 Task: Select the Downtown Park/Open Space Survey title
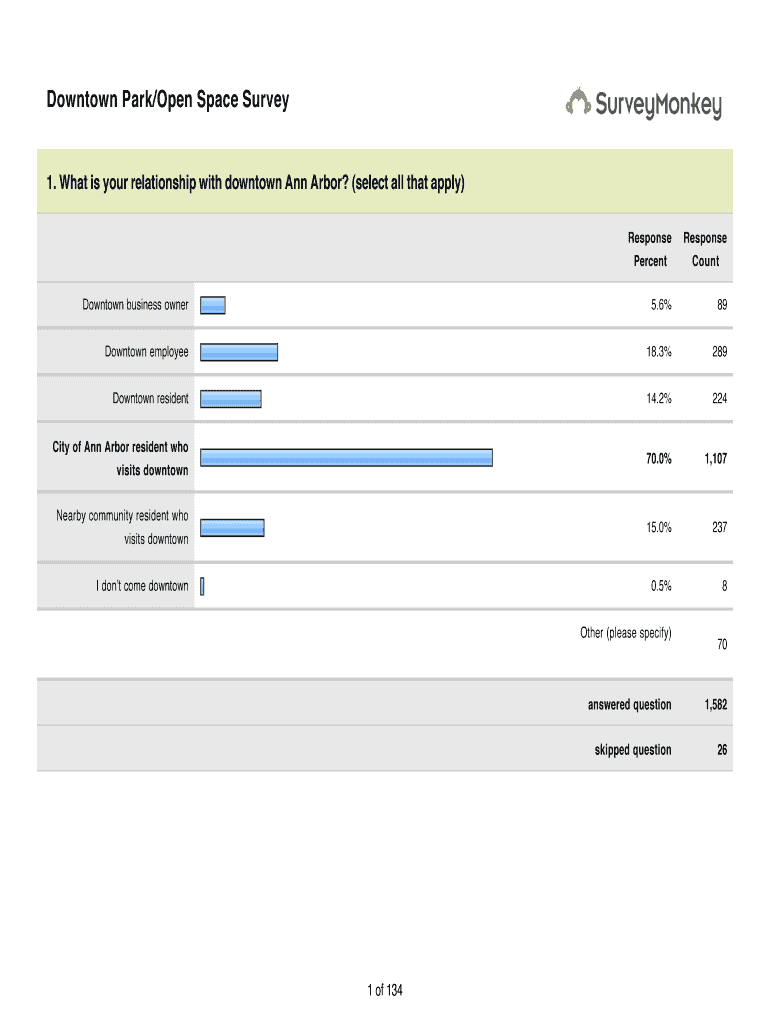click(167, 100)
